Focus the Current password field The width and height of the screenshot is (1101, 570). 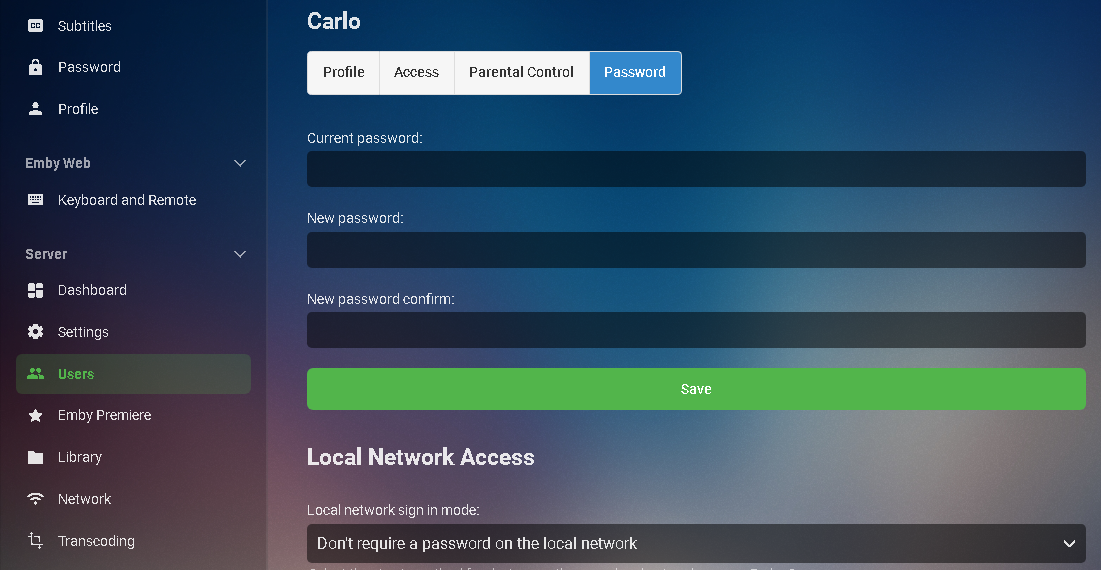click(x=696, y=169)
